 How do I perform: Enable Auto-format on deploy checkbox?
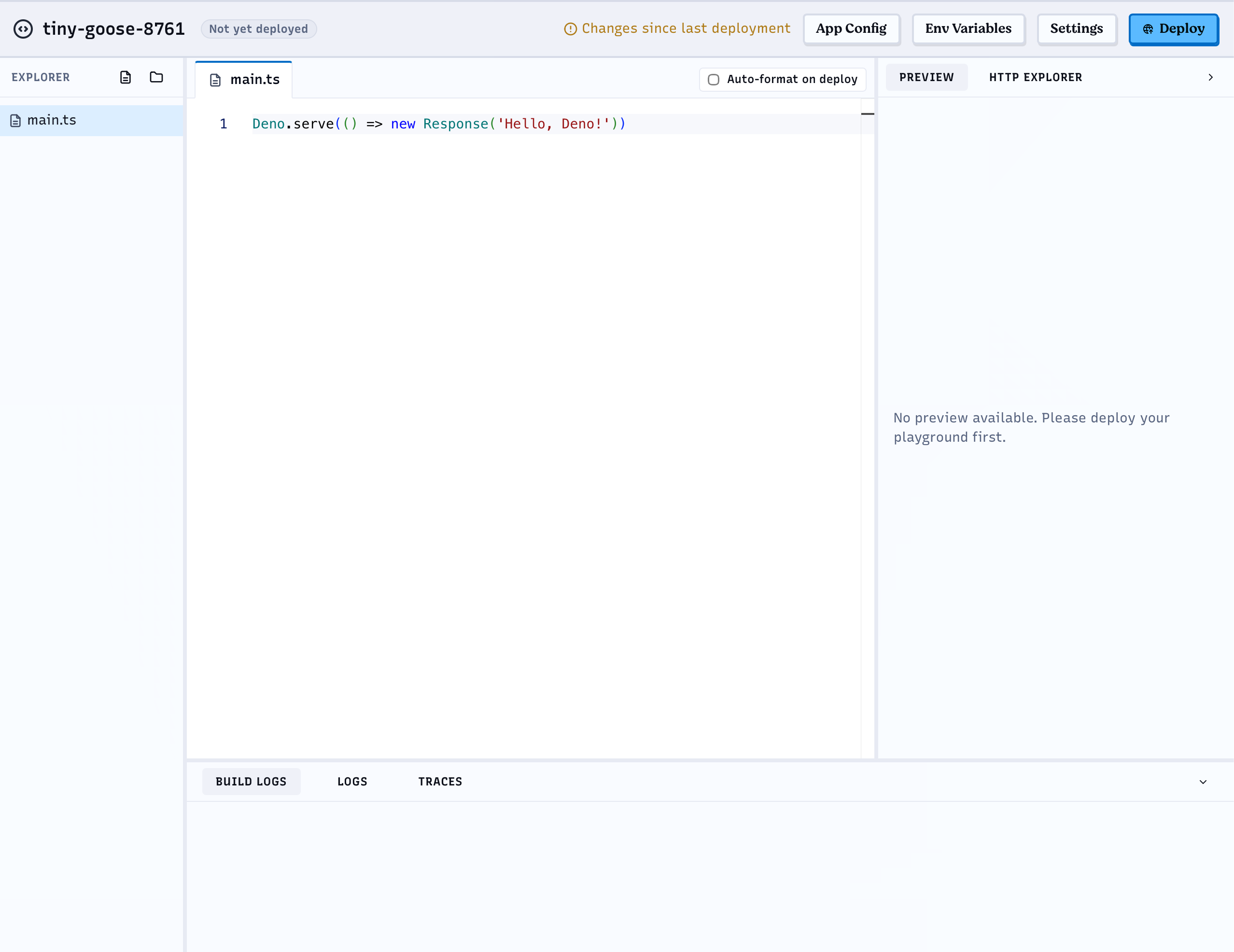(714, 80)
